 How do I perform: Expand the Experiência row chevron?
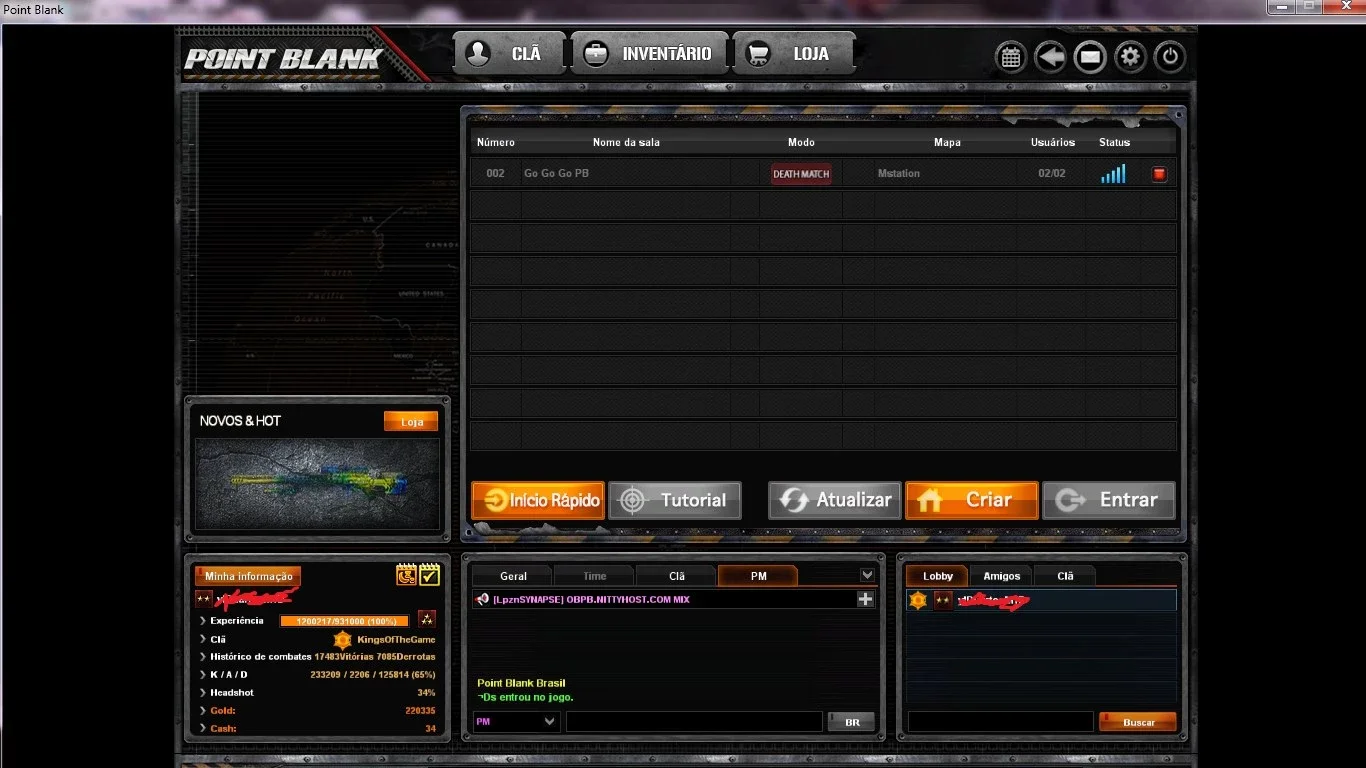point(202,621)
